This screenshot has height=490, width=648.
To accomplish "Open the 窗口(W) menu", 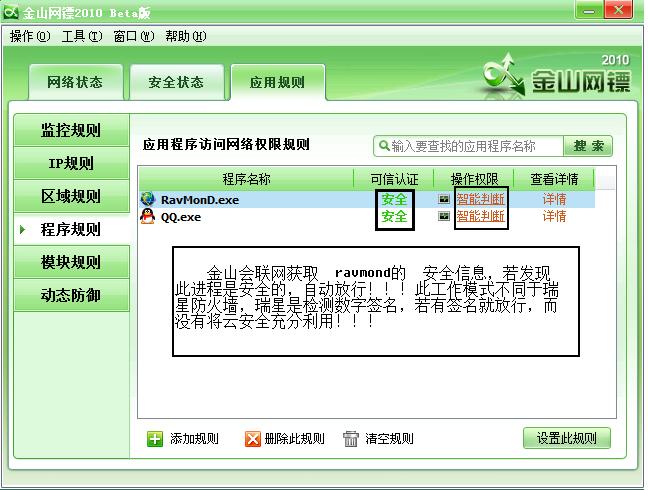I will [x=133, y=36].
